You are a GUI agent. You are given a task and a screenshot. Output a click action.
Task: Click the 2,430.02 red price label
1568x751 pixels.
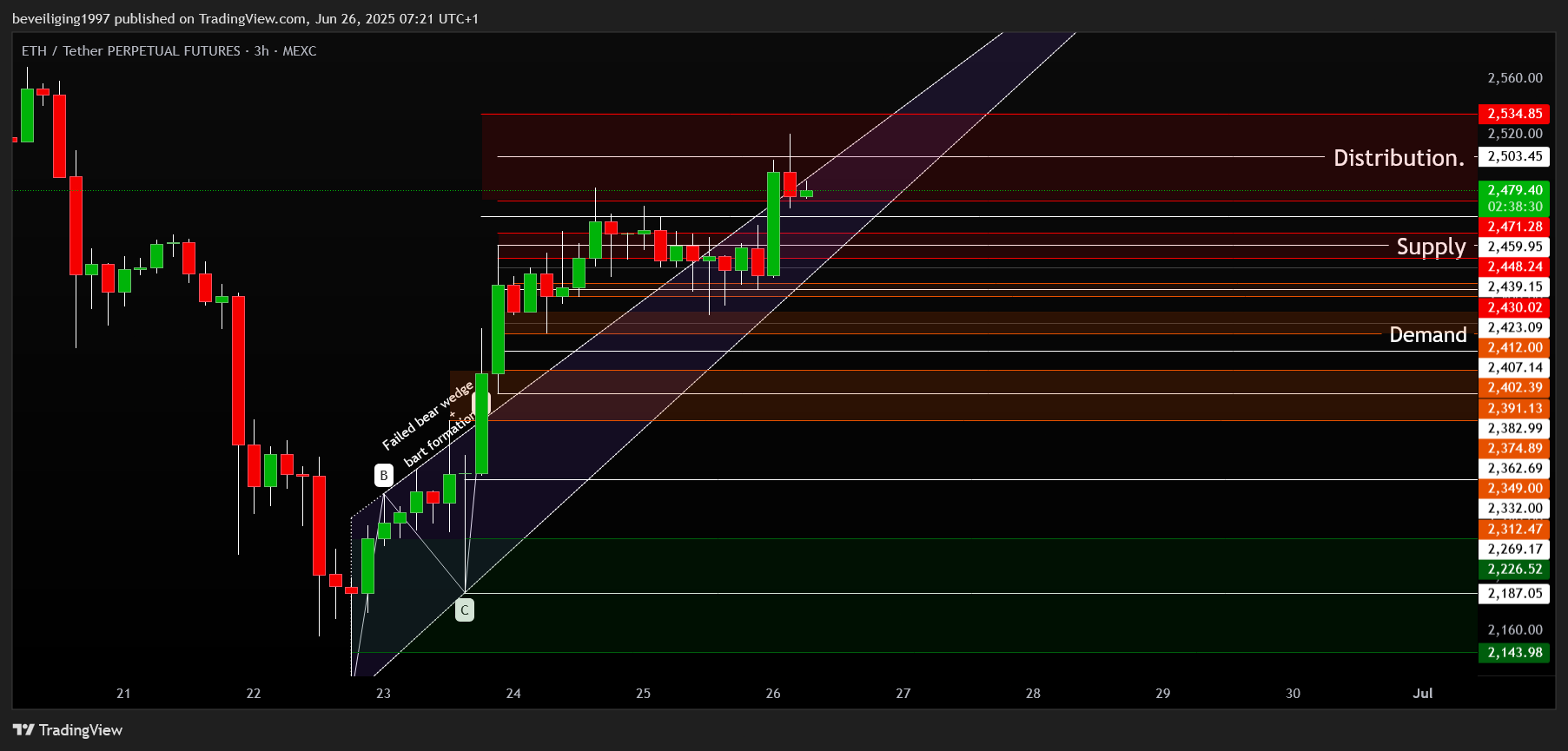pos(1514,307)
